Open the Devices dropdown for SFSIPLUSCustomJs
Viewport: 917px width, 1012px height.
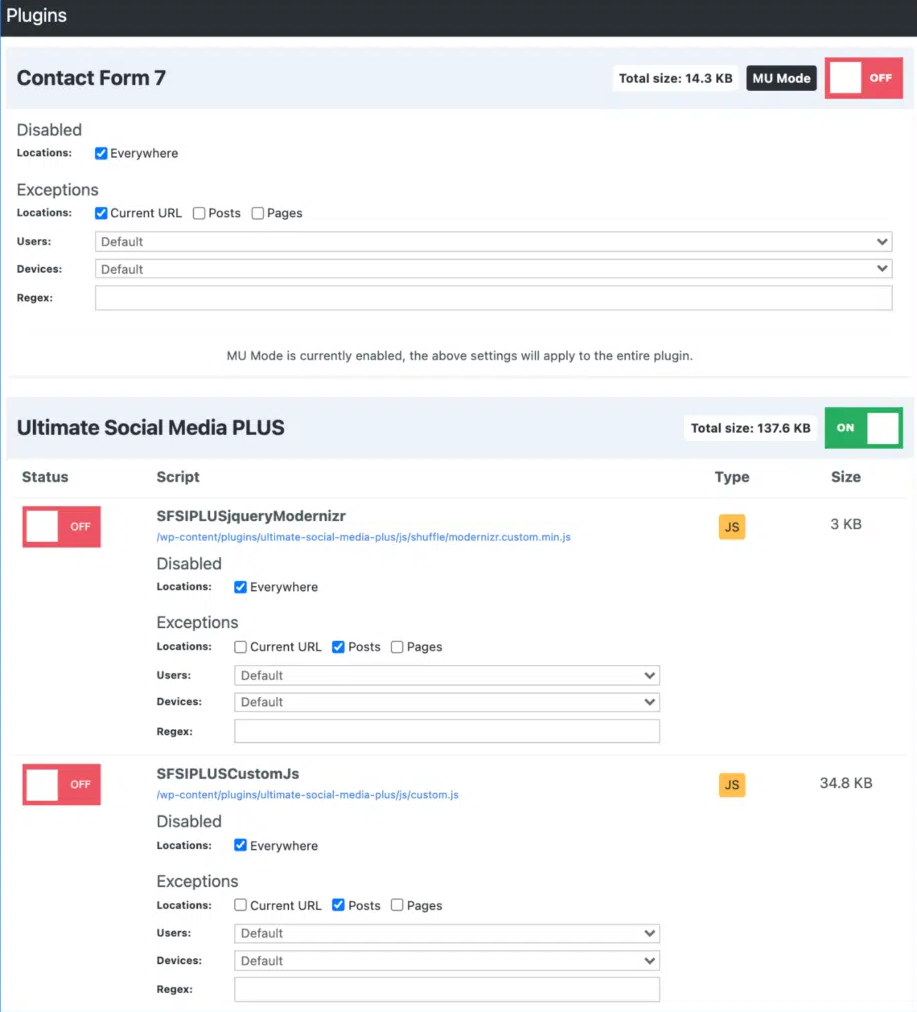point(446,960)
